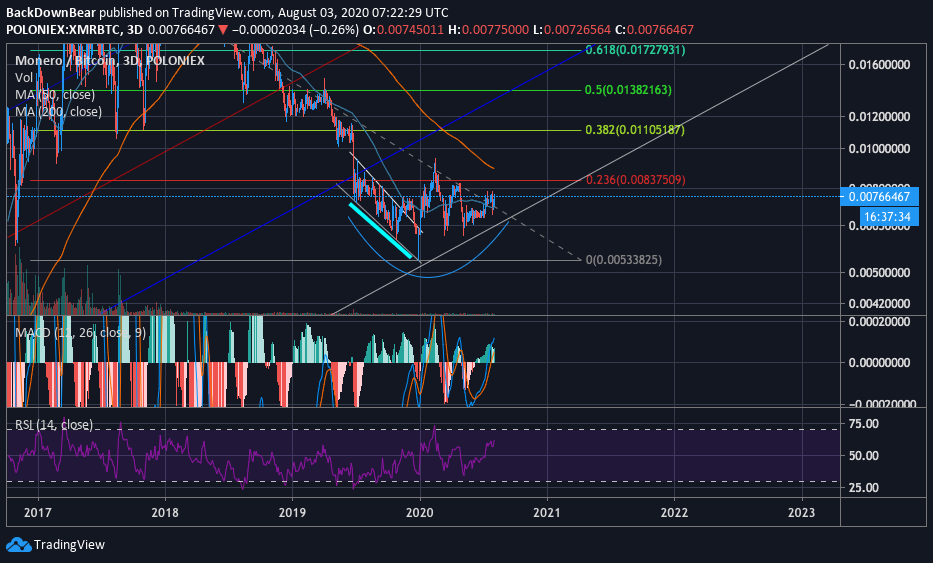
Task: Click the 0.382(0.01105187) Fibonacci label
Action: tap(635, 130)
